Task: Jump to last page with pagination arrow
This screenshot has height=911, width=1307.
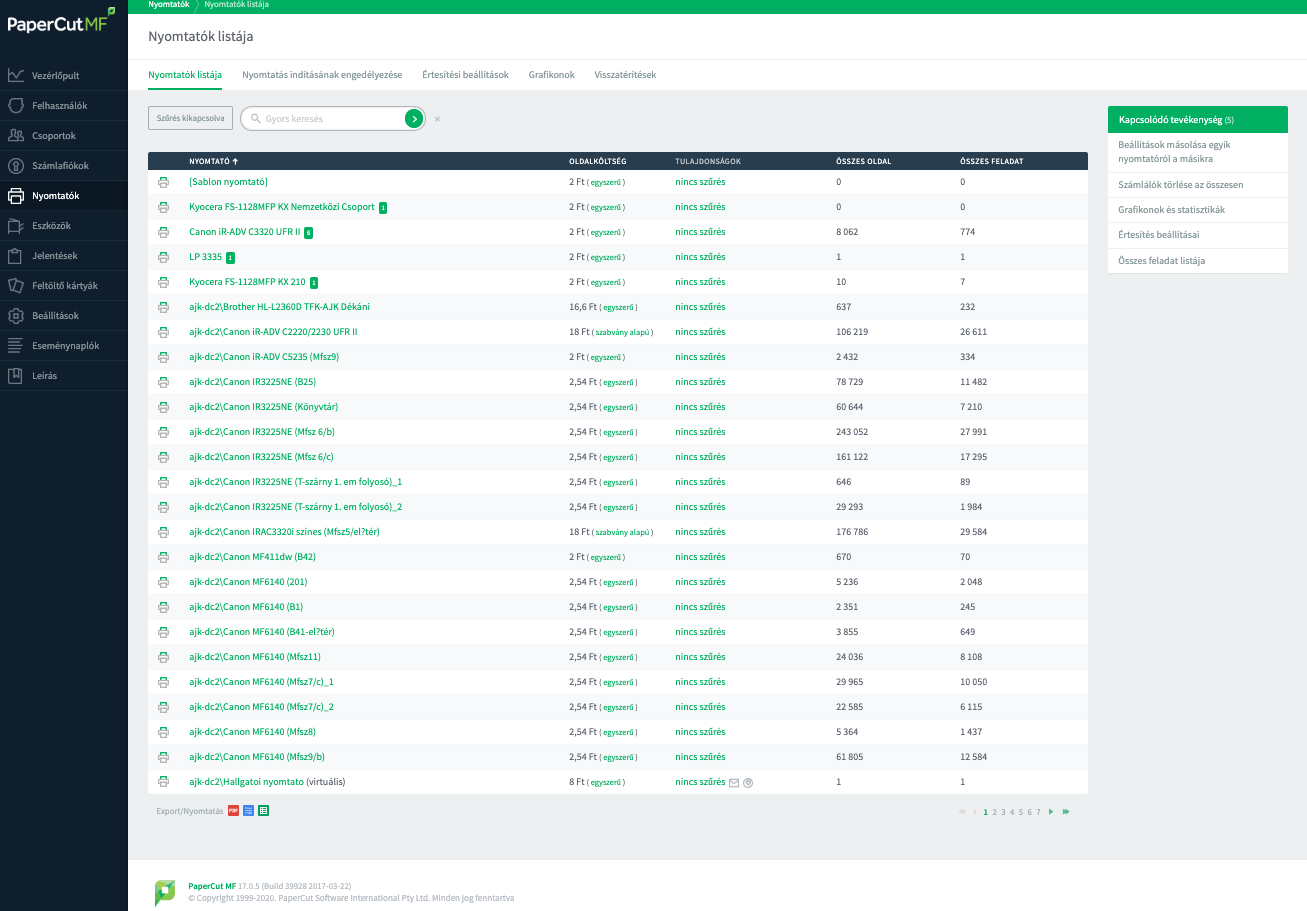Action: pos(1066,811)
